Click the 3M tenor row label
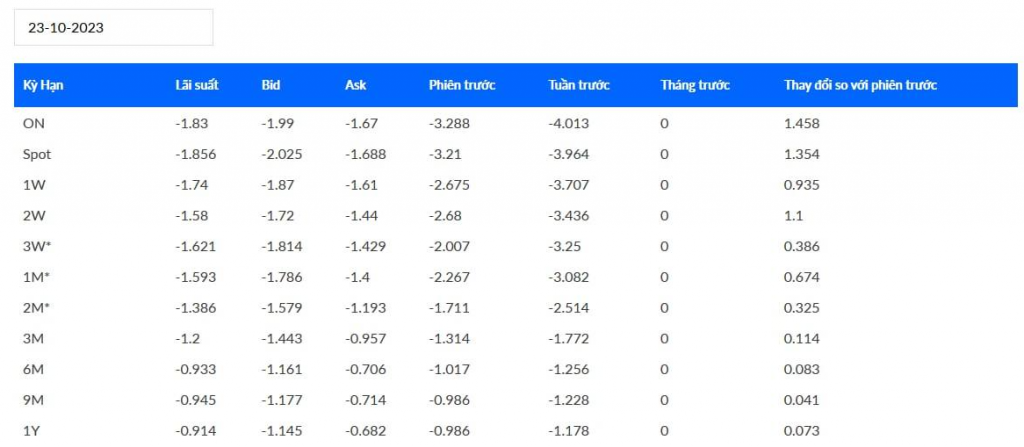This screenshot has width=1024, height=447. [x=33, y=338]
